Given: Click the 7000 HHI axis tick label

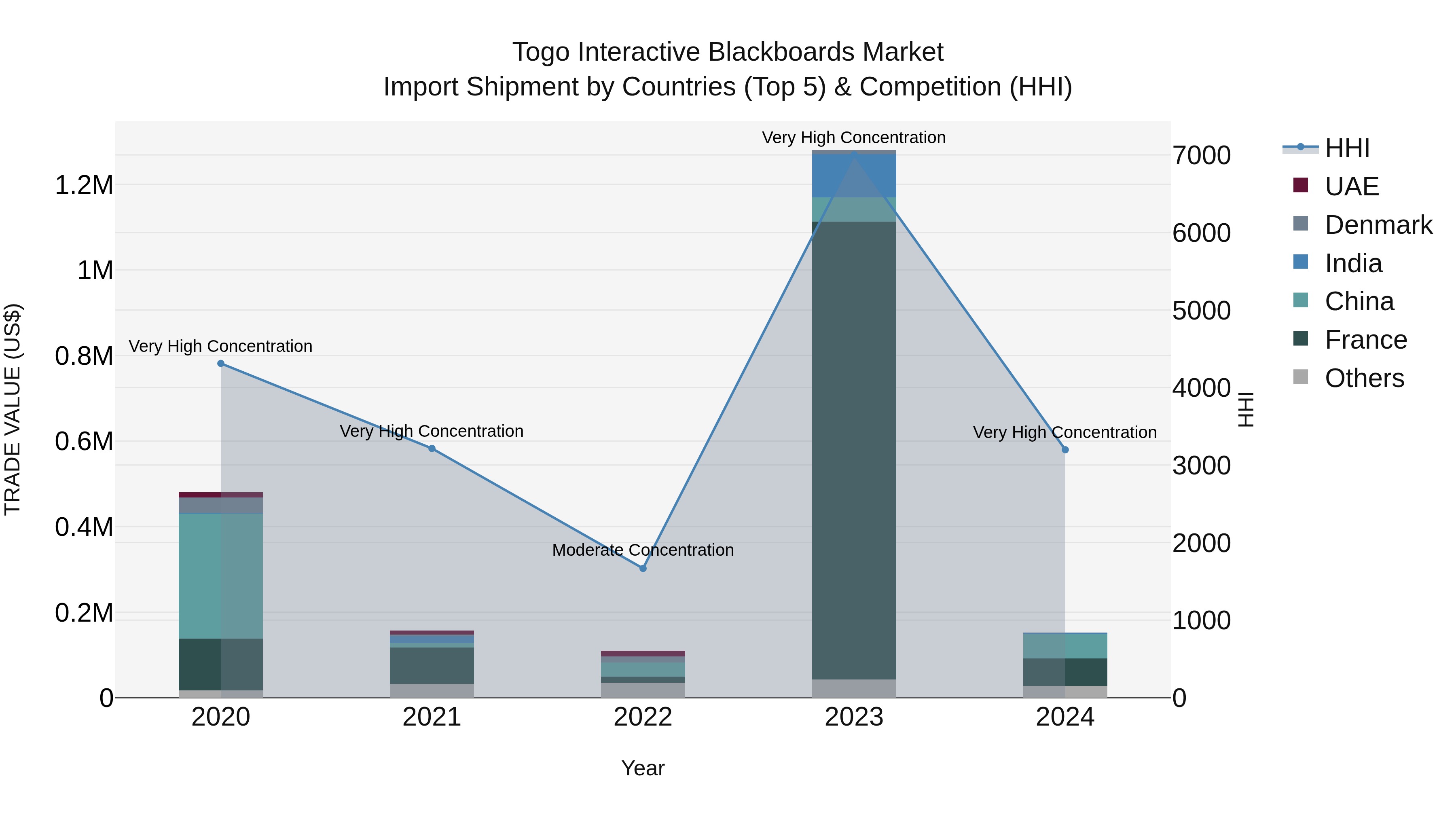Looking at the screenshot, I should pyautogui.click(x=1202, y=155).
